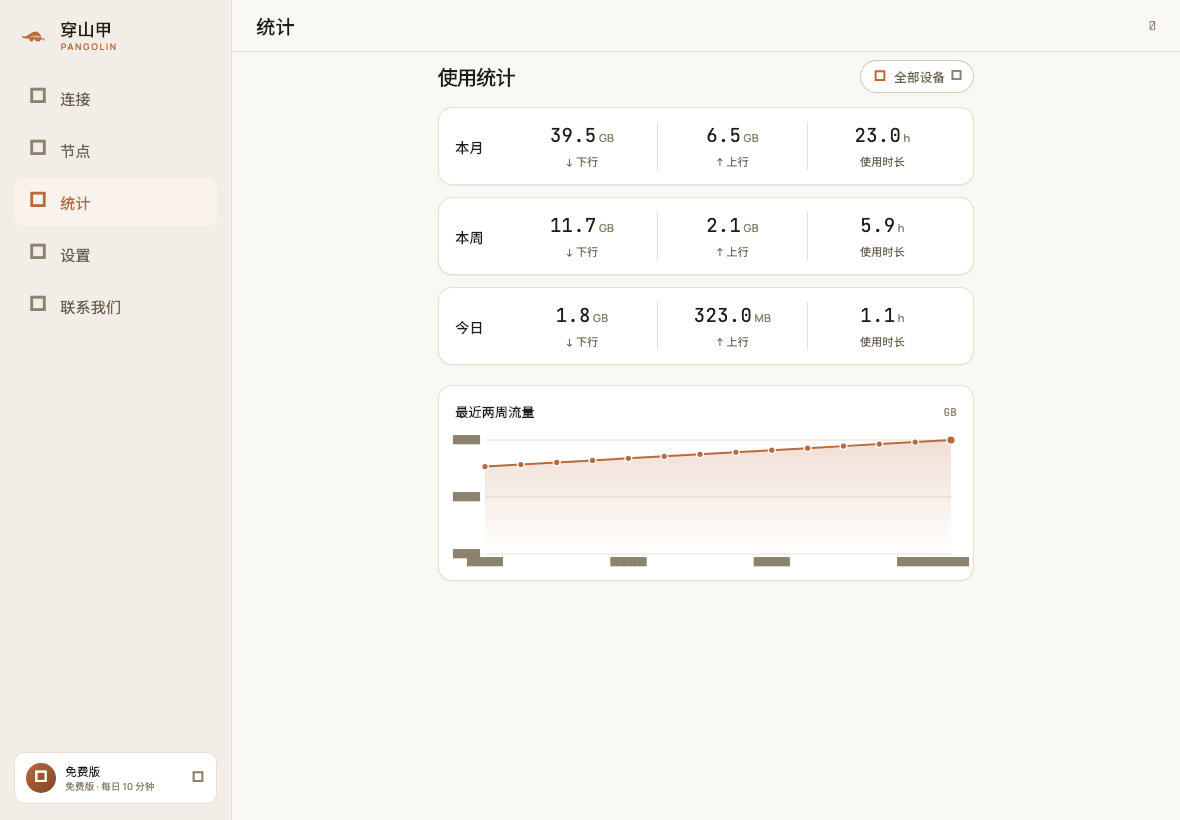1180x820 pixels.
Task: Open the 全部设备 device dropdown
Action: pos(917,77)
